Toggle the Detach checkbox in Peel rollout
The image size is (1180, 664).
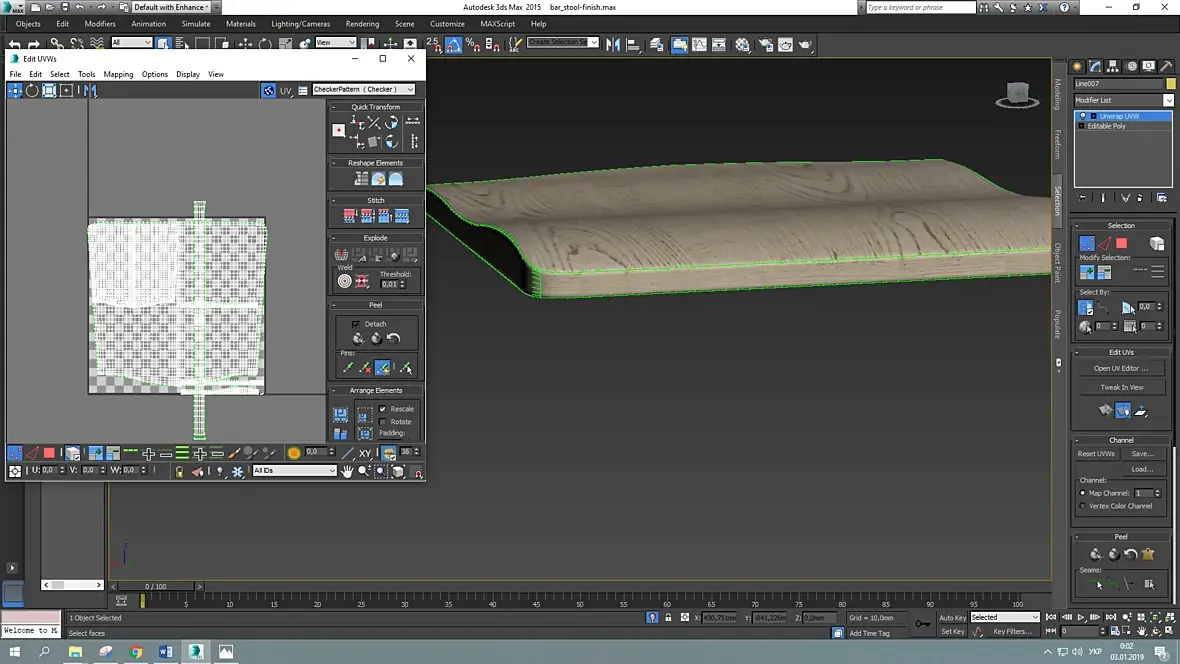[356, 324]
